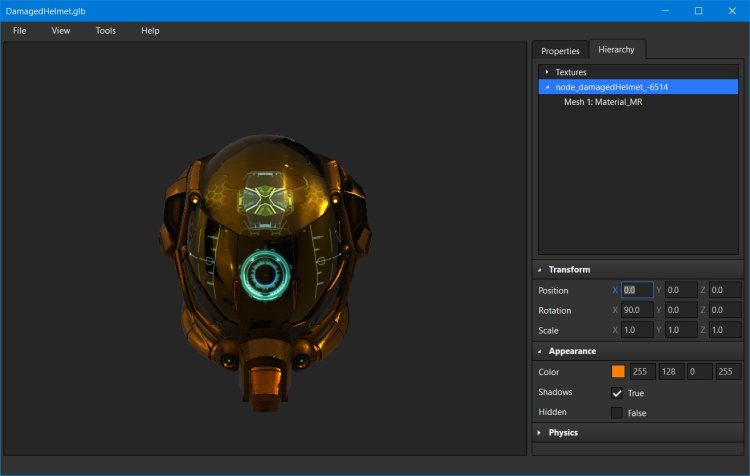Click the Position X input field
This screenshot has width=750, height=476.
pyautogui.click(x=637, y=290)
